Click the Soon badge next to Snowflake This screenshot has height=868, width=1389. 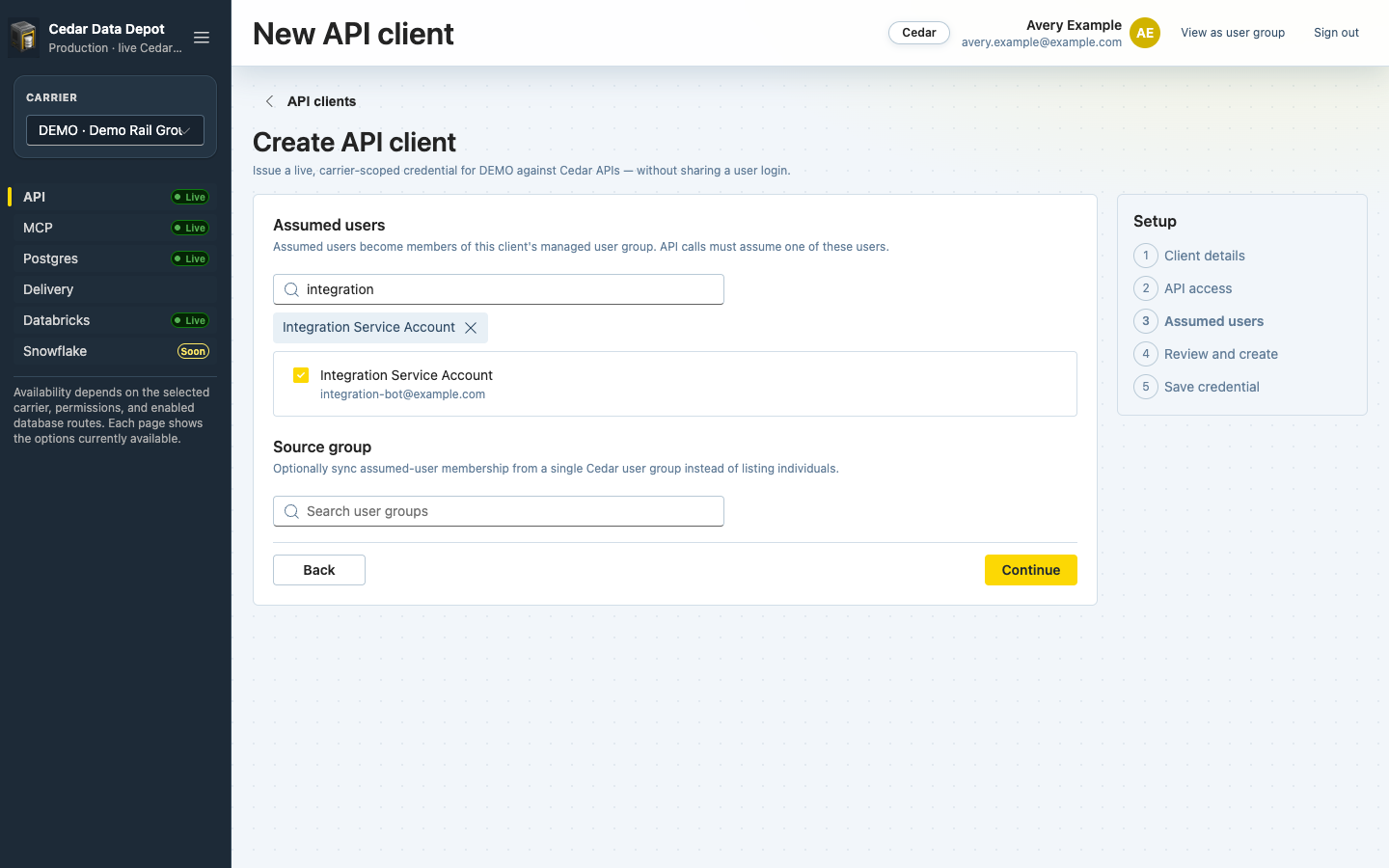193,351
